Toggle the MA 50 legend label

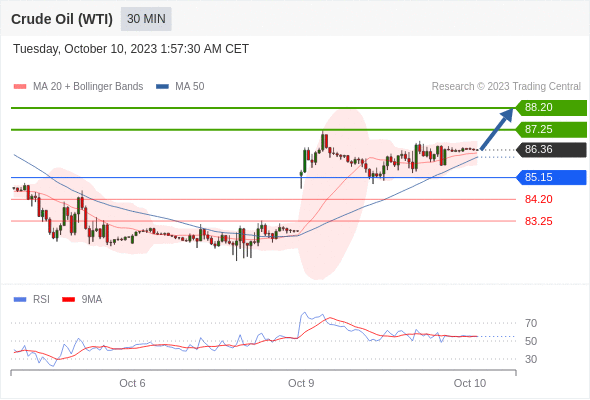pyautogui.click(x=190, y=87)
